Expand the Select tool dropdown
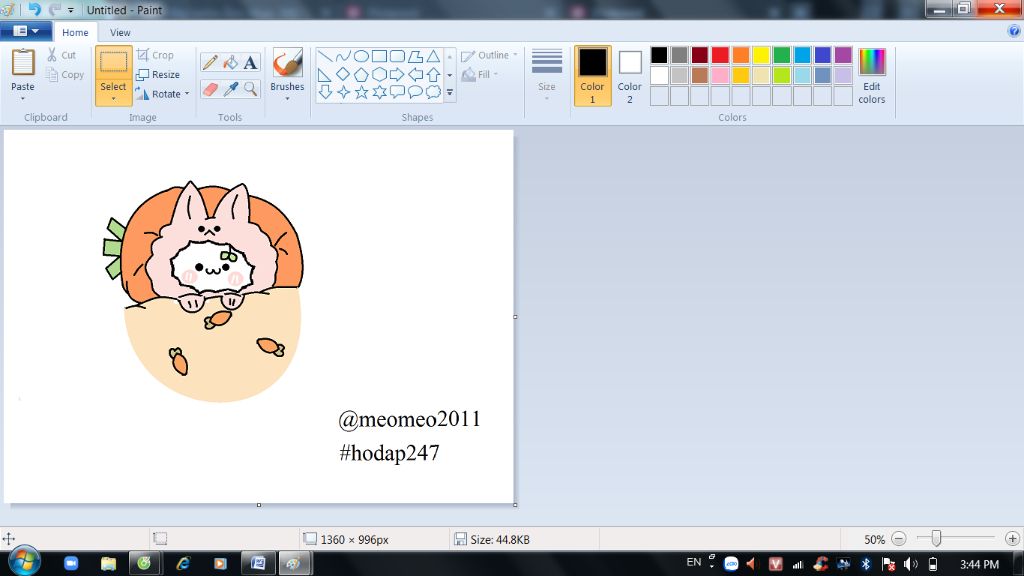 [113, 98]
